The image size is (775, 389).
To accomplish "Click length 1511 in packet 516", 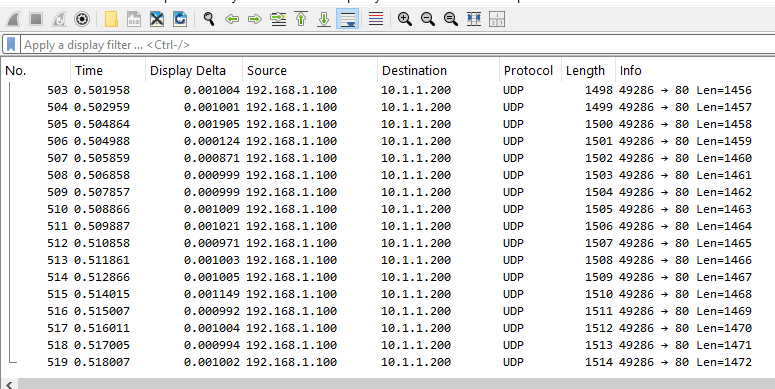I will point(599,311).
